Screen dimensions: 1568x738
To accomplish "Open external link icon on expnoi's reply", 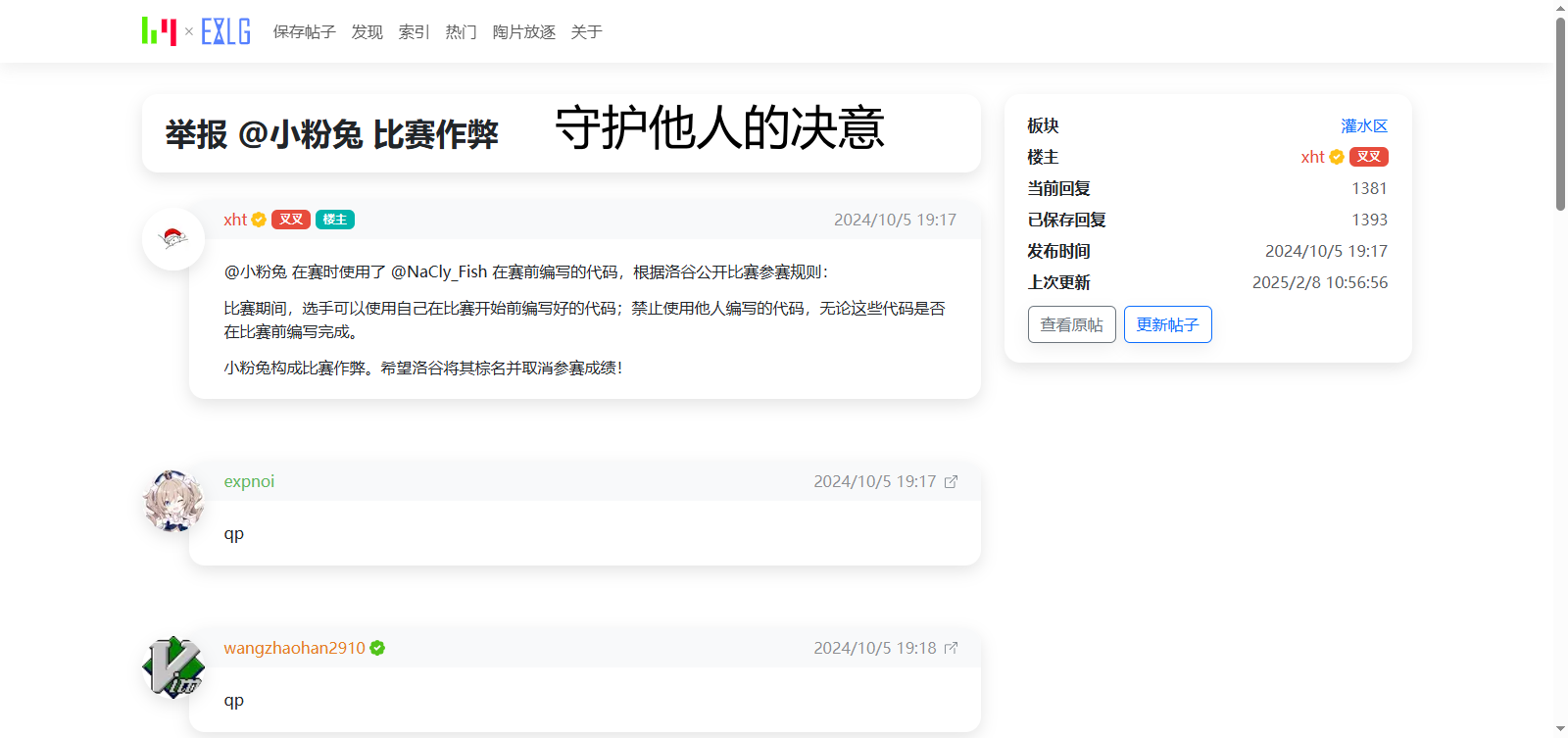I will (x=951, y=481).
